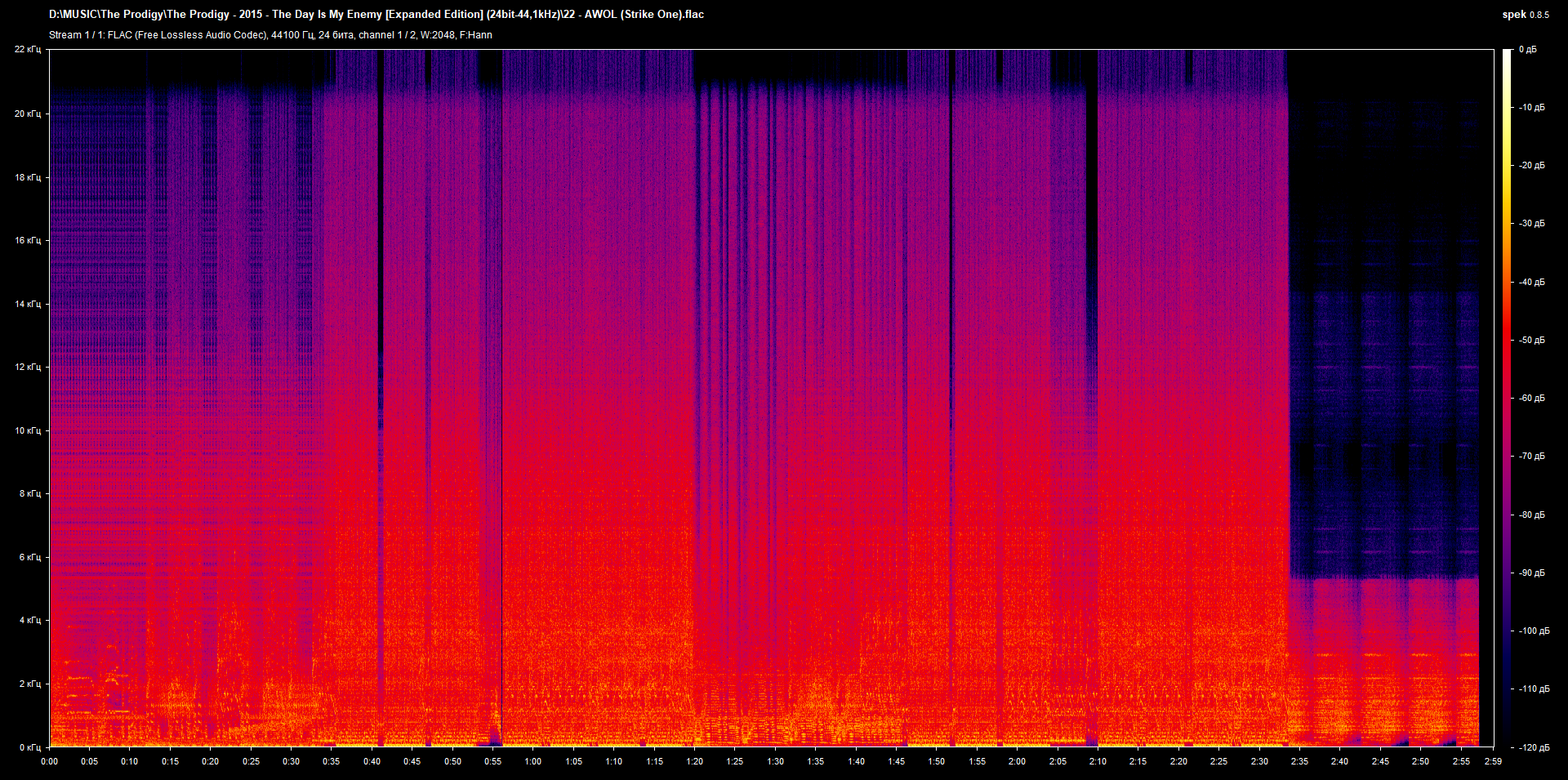The width and height of the screenshot is (1568, 780).
Task: Click the 0 кГц frequency label
Action: click(29, 747)
